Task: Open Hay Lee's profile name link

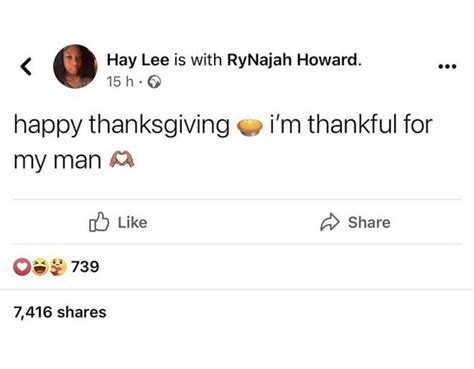Action: point(138,60)
